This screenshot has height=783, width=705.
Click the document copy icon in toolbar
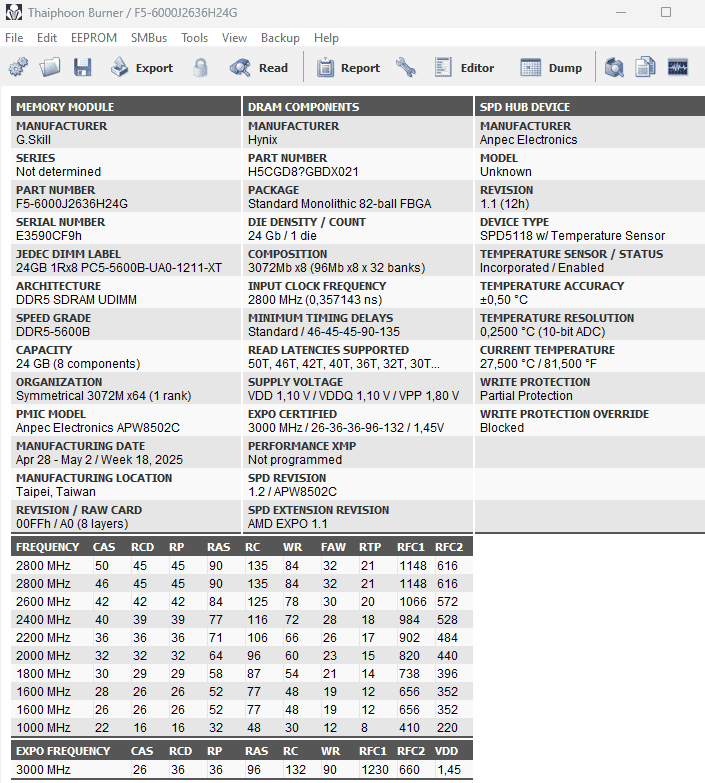click(645, 67)
